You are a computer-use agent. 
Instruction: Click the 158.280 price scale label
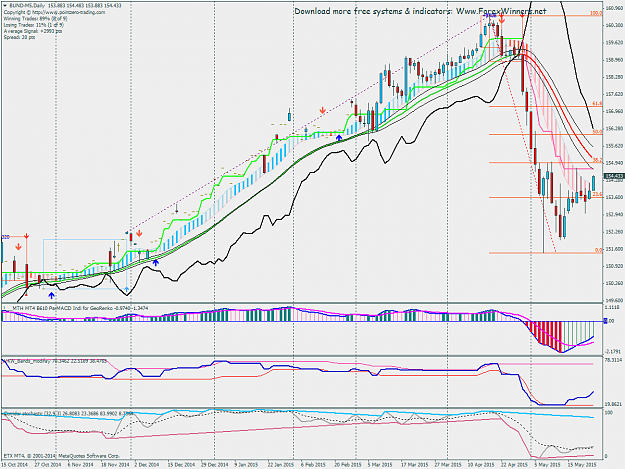[x=614, y=77]
